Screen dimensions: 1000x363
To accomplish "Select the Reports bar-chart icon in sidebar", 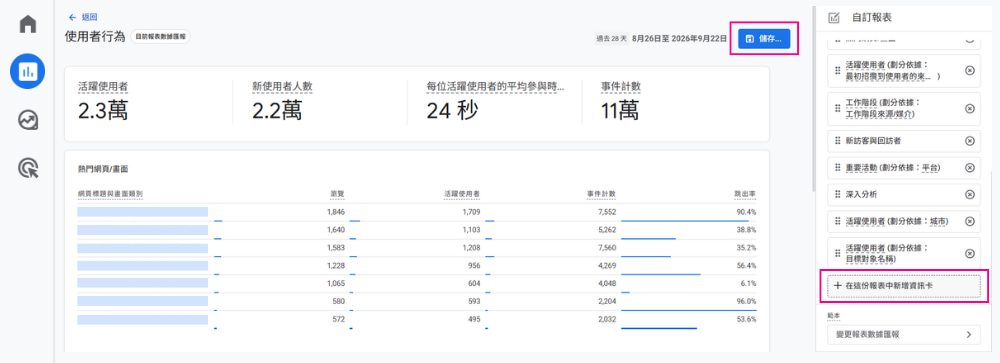I will 27,71.
